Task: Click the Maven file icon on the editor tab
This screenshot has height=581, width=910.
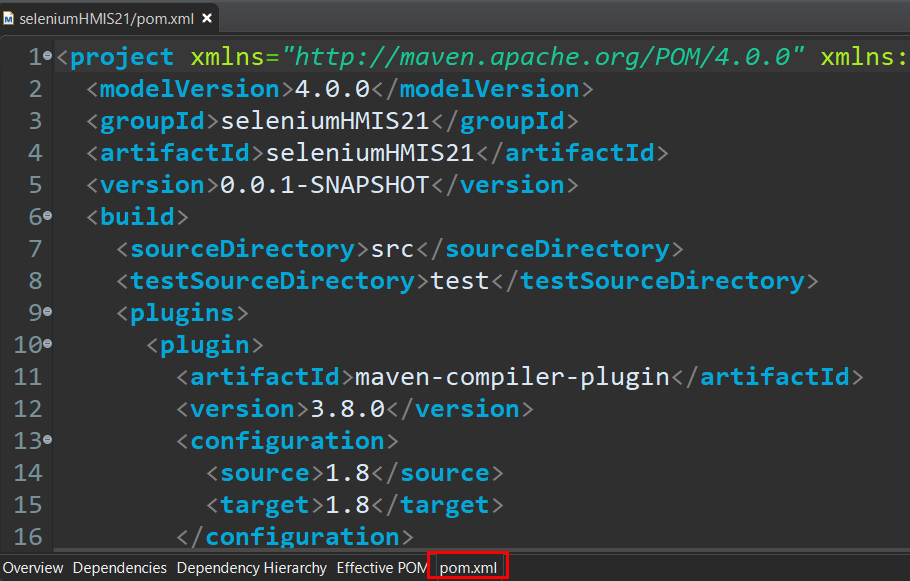Action: [9, 17]
